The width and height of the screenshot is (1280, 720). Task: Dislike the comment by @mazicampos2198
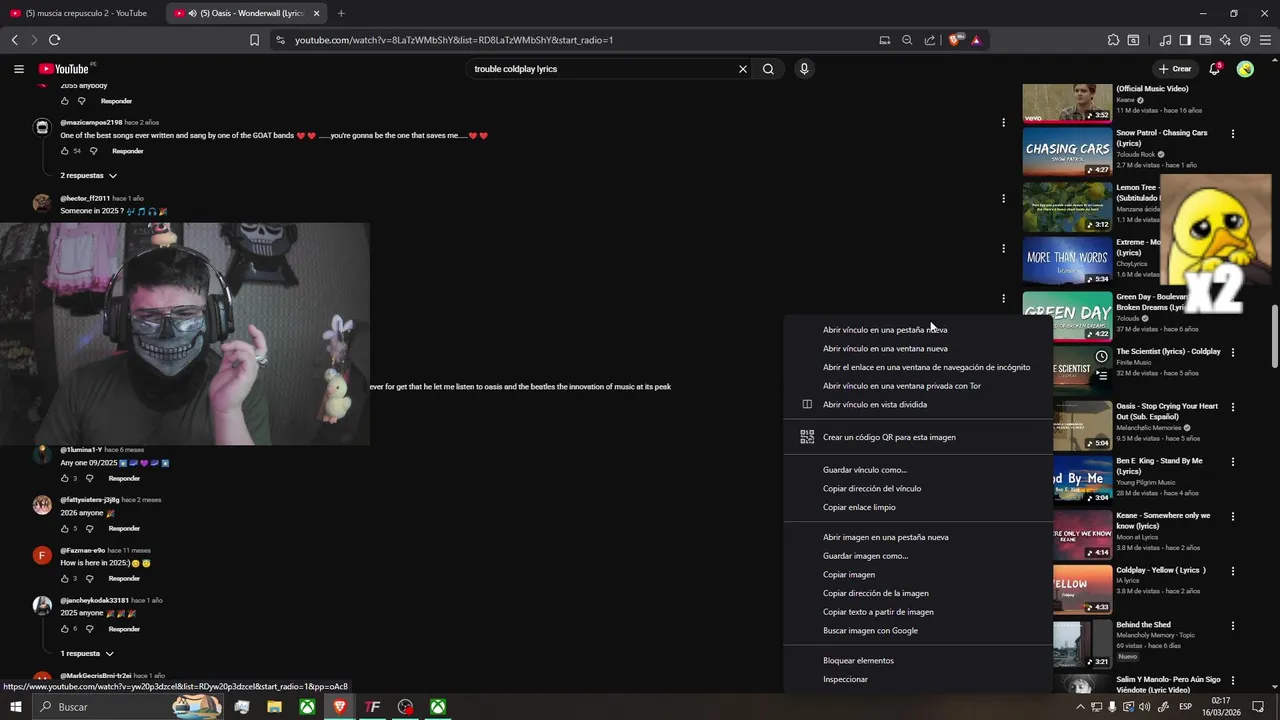[x=93, y=151]
